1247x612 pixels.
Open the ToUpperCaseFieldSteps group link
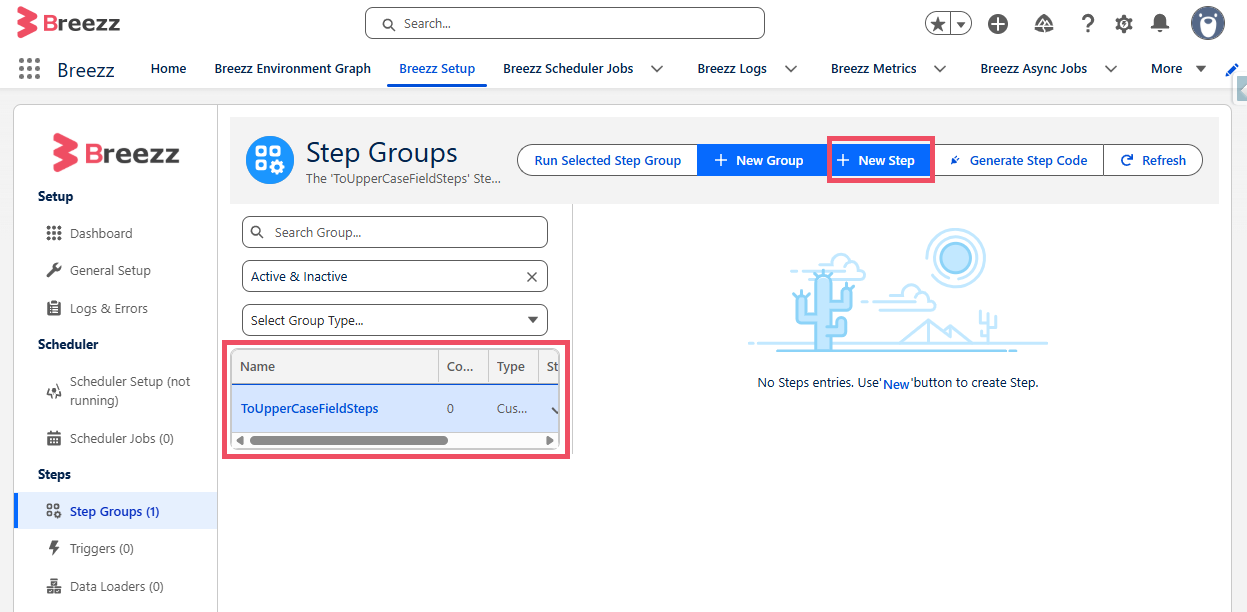click(x=309, y=408)
